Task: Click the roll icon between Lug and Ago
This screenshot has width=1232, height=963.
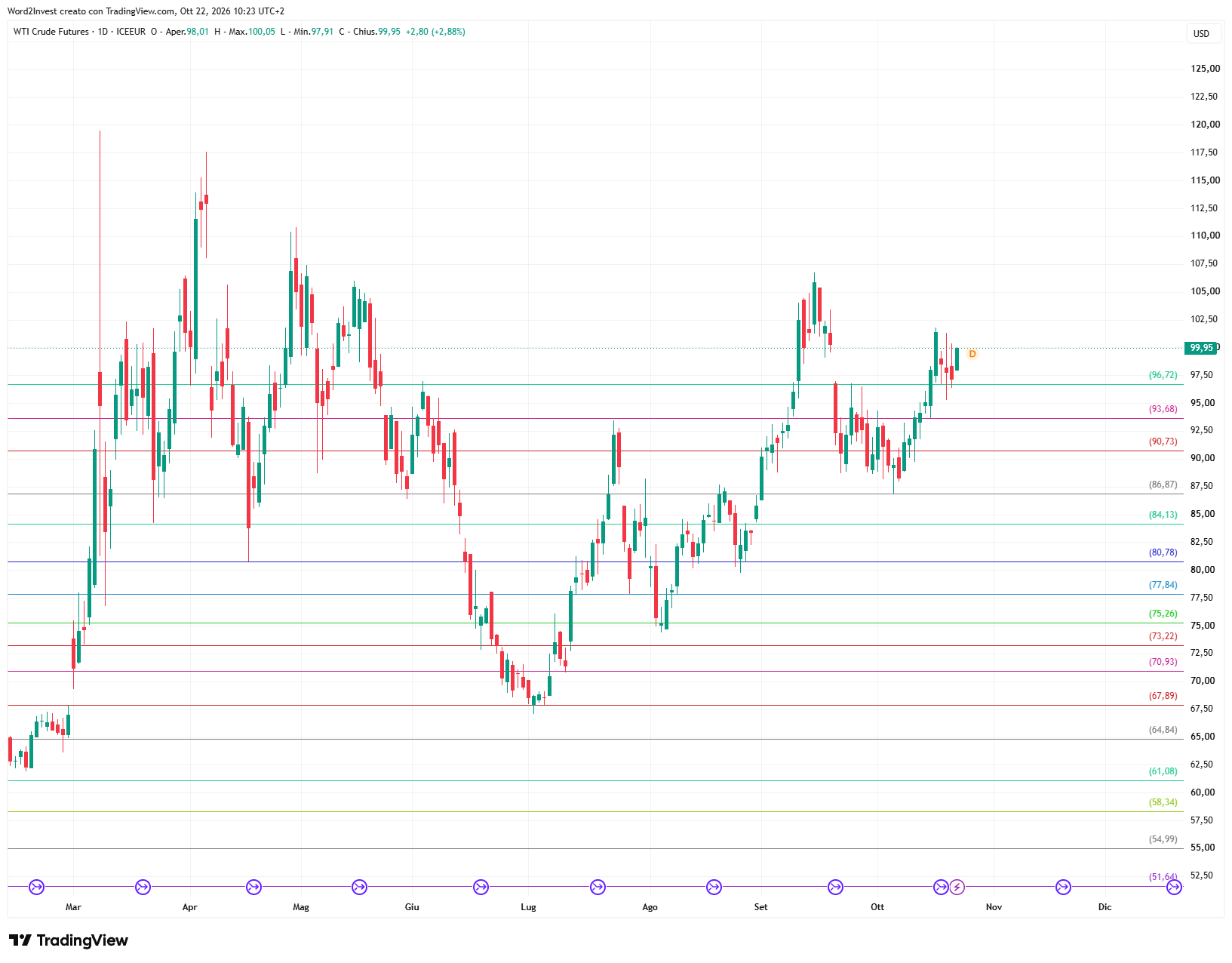Action: (598, 887)
